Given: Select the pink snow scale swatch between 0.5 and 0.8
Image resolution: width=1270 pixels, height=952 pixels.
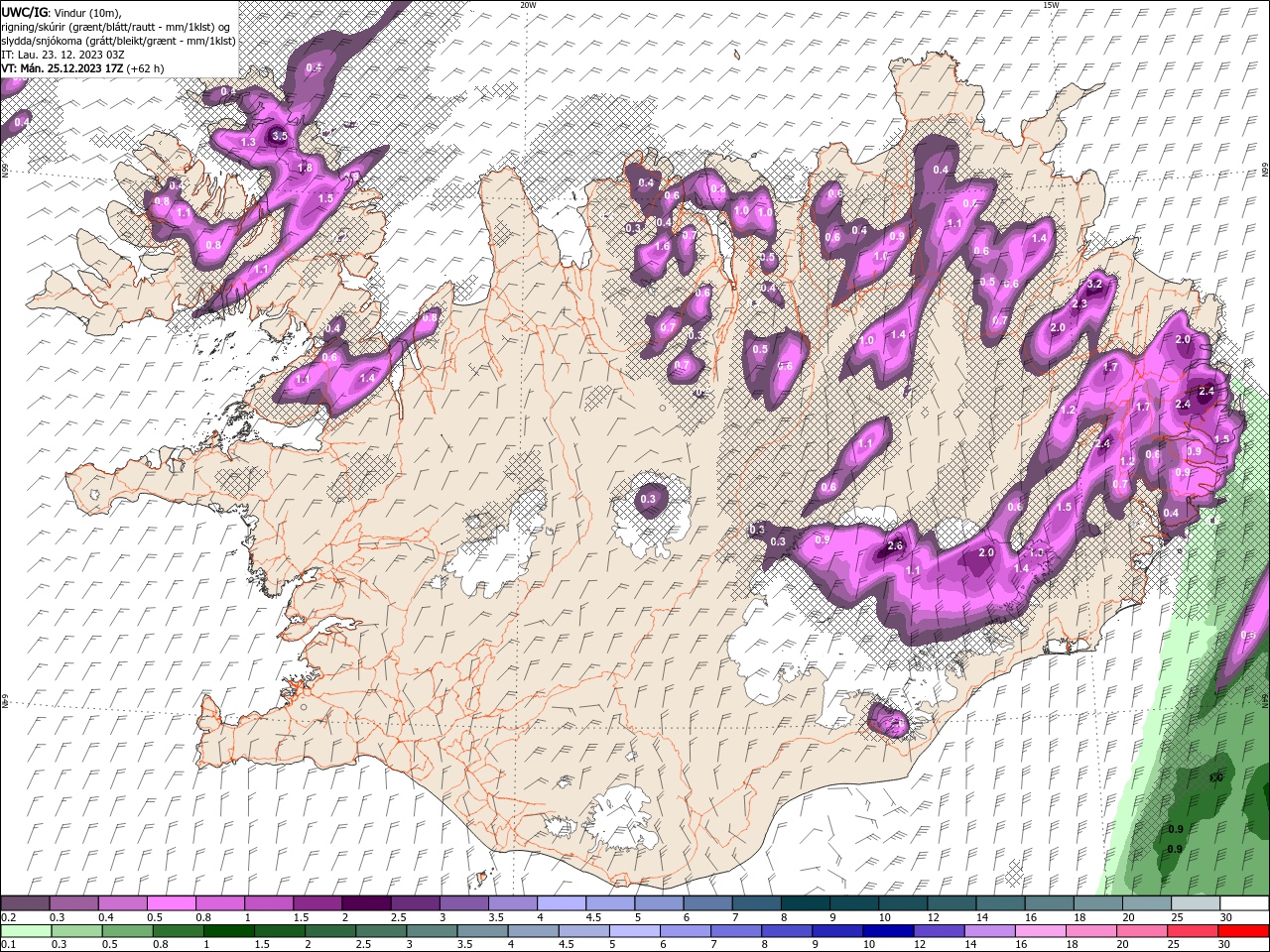Looking at the screenshot, I should [172, 903].
